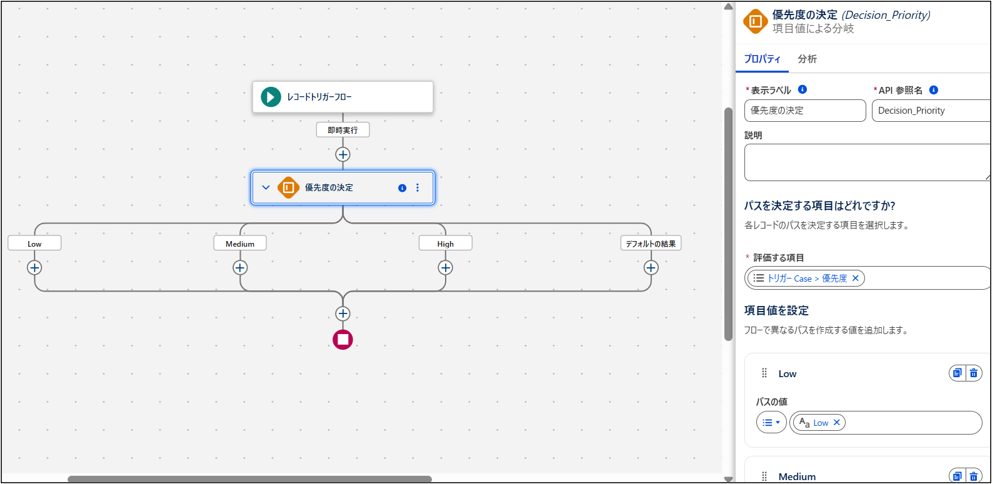Click the canvas horizontal scrollbar
992x484 pixels.
tap(250, 479)
